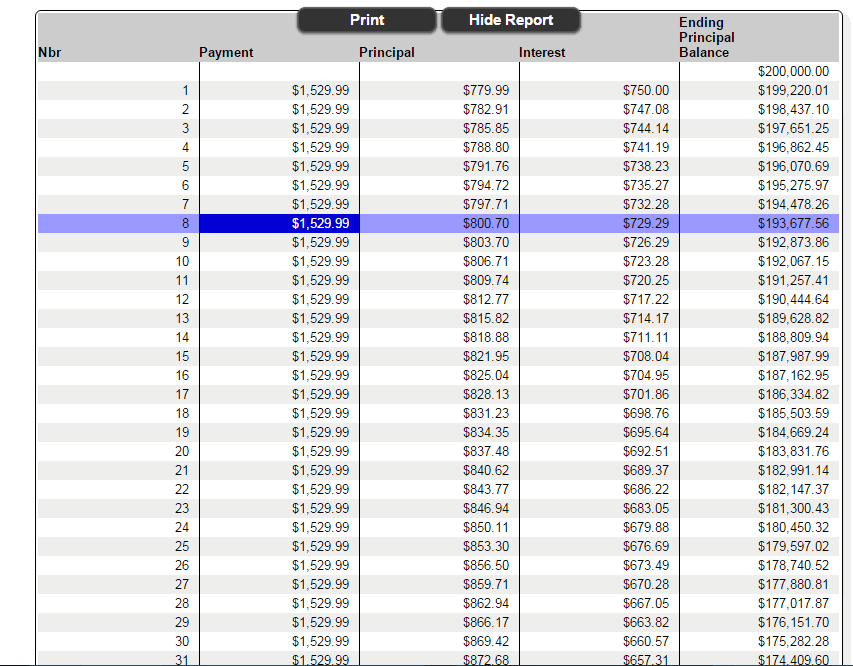The width and height of the screenshot is (853, 666).
Task: Click ending balance $198,437.10
Action: pos(793,109)
